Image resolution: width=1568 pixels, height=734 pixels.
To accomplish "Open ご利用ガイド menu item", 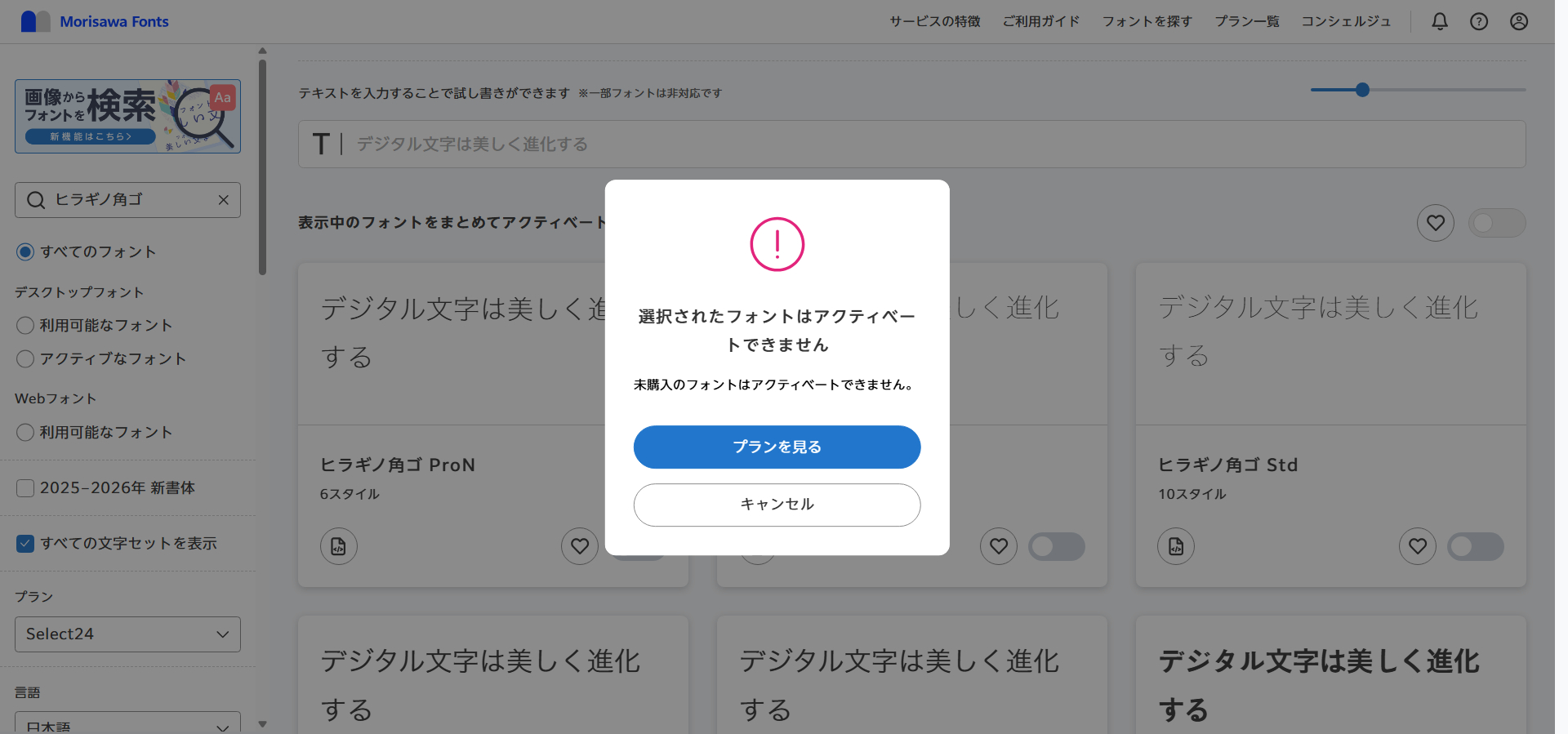I will (1041, 21).
